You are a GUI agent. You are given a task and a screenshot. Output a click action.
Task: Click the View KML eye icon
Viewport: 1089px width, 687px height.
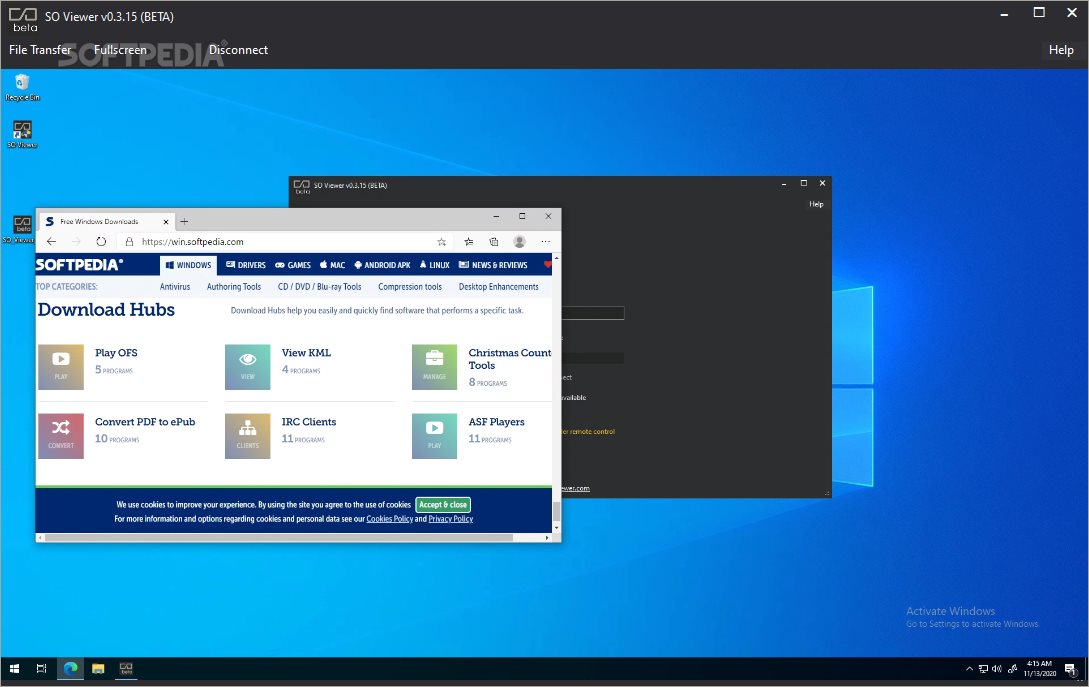[248, 367]
